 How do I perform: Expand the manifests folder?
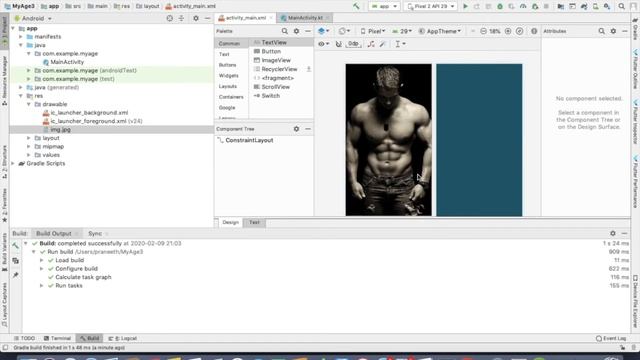click(21, 37)
